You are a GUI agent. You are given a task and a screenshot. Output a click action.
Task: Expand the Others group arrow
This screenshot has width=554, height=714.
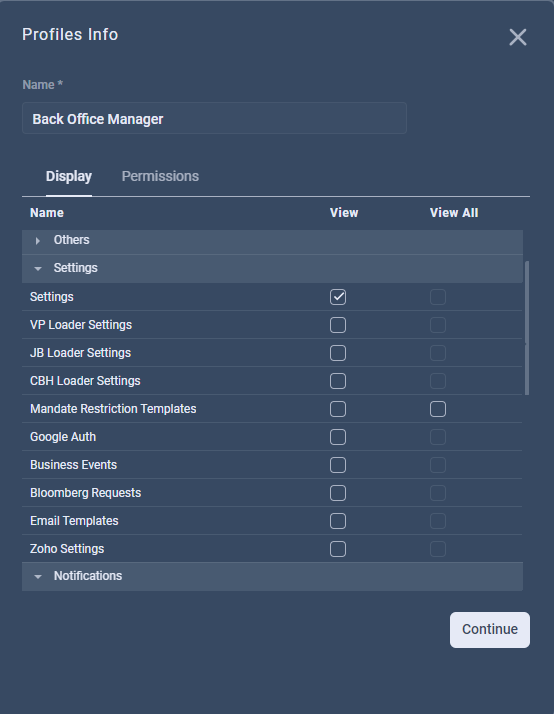tap(38, 240)
